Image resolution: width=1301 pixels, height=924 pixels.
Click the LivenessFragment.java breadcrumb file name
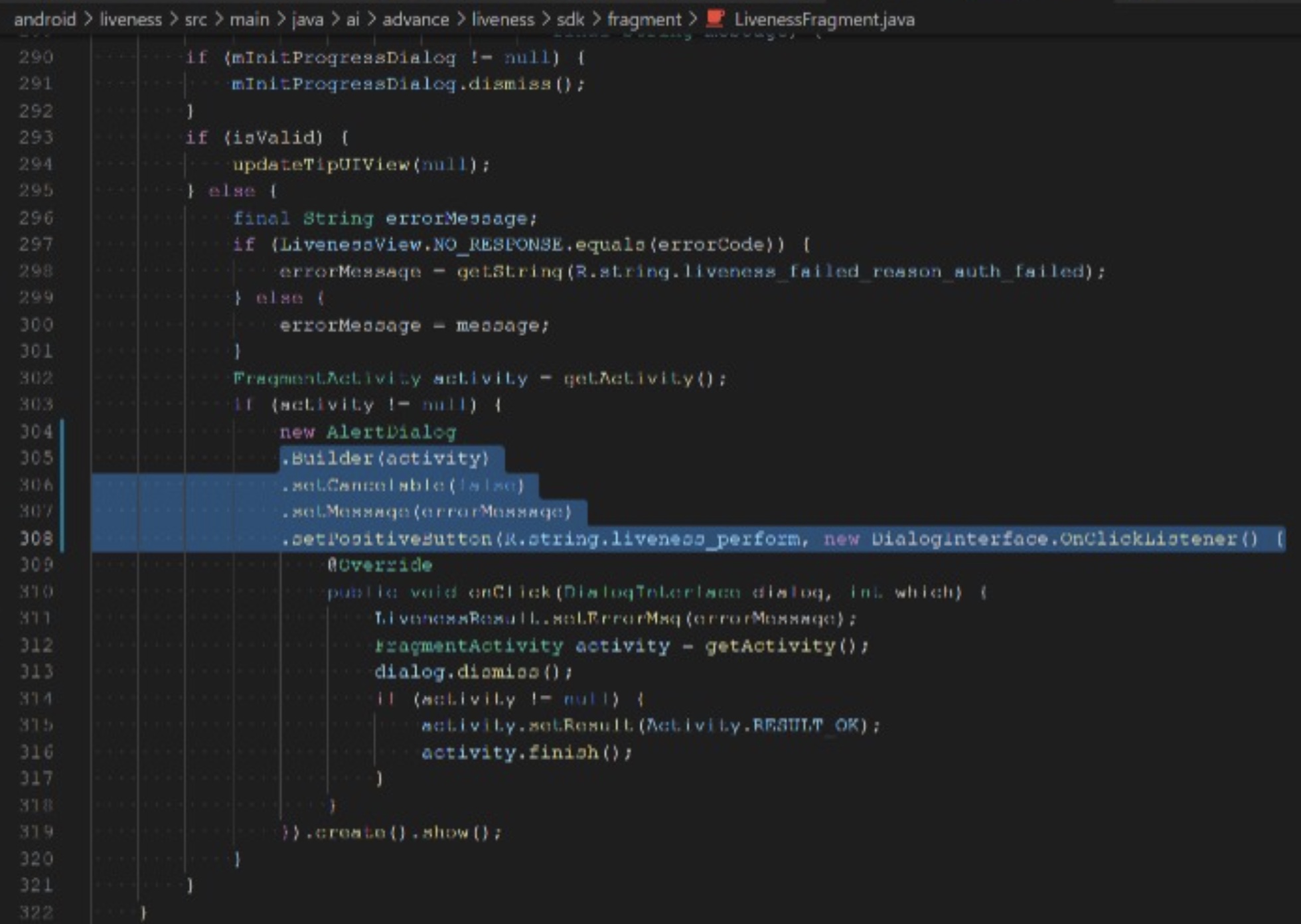click(x=824, y=19)
